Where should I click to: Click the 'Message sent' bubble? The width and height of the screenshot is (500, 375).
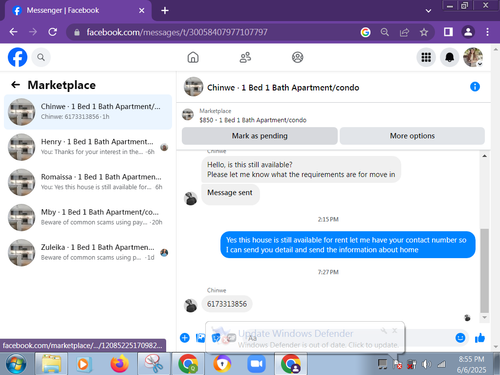tap(230, 193)
